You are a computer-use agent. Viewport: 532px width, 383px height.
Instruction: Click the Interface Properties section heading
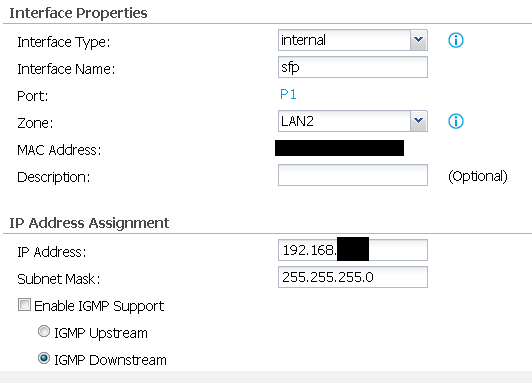(78, 13)
